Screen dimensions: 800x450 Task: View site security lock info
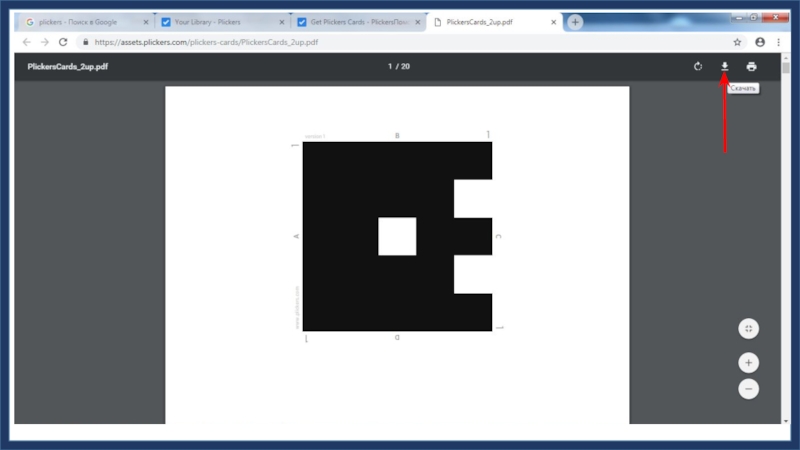(x=85, y=42)
